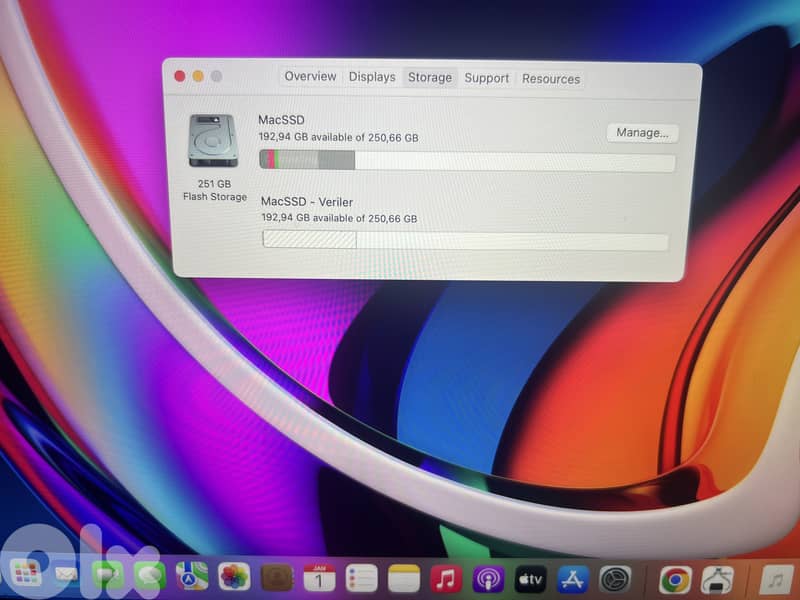
Task: Open the Boot Camp Assistant-style icon beside Chrome
Action: 717,581
